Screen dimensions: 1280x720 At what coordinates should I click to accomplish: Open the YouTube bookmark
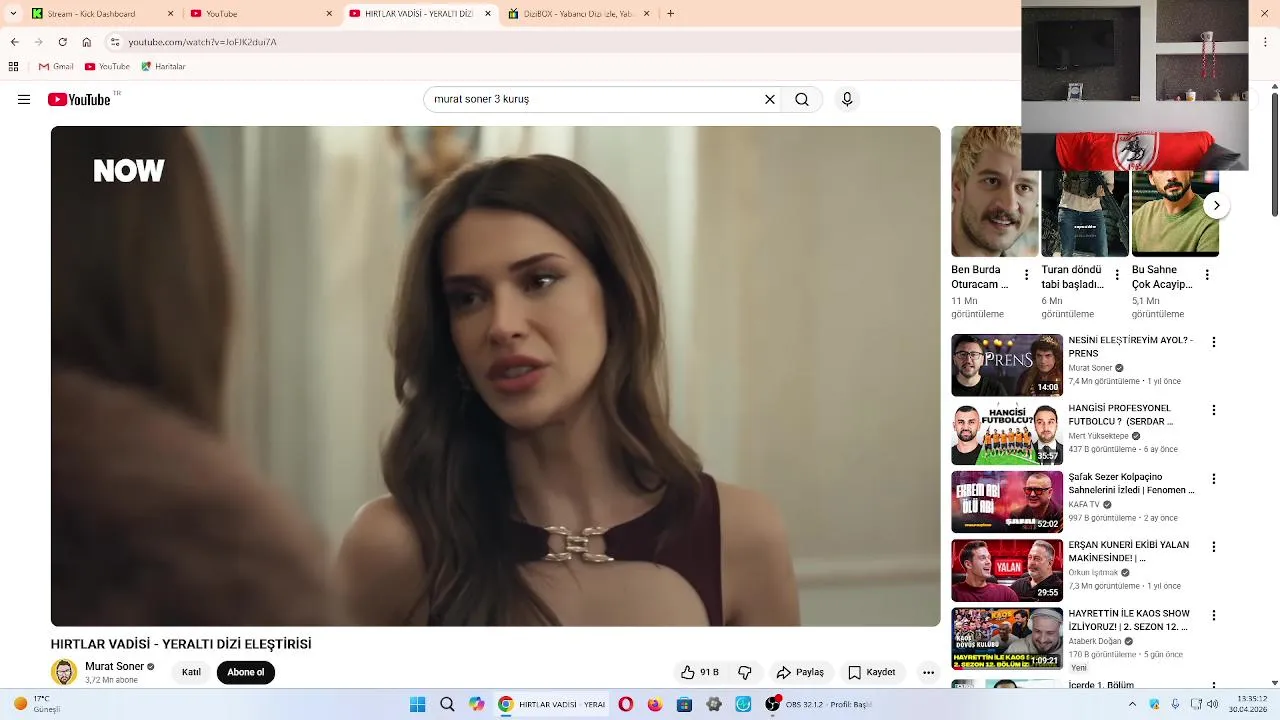pyautogui.click(x=107, y=66)
